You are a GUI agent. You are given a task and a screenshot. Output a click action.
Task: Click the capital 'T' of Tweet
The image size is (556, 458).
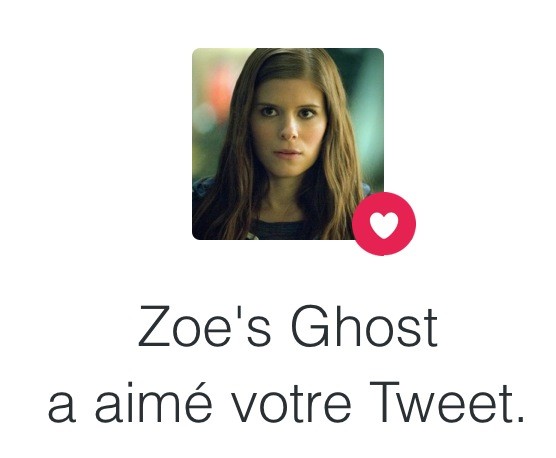(x=384, y=402)
